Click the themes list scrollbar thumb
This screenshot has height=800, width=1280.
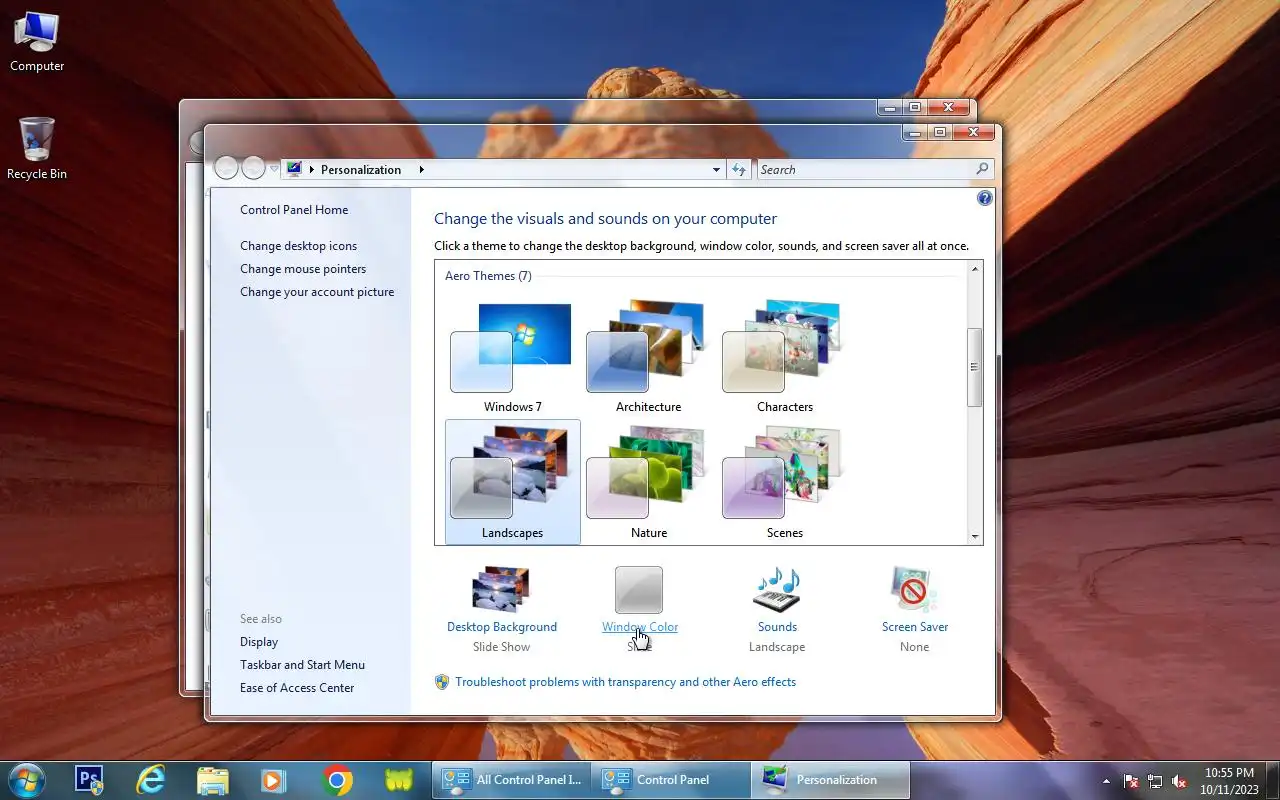pyautogui.click(x=975, y=367)
